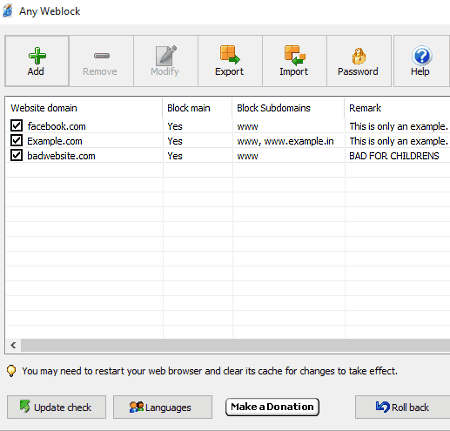
Task: Click the Any Weblock app title icon
Action: pyautogui.click(x=8, y=11)
